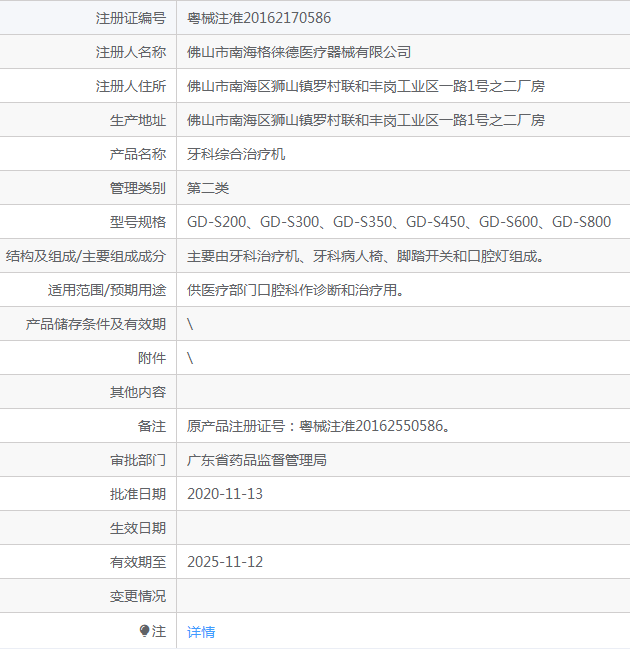Click the 结构及组成/主要组成成分 label
Viewport: 630px width, 649px height.
coord(86,256)
